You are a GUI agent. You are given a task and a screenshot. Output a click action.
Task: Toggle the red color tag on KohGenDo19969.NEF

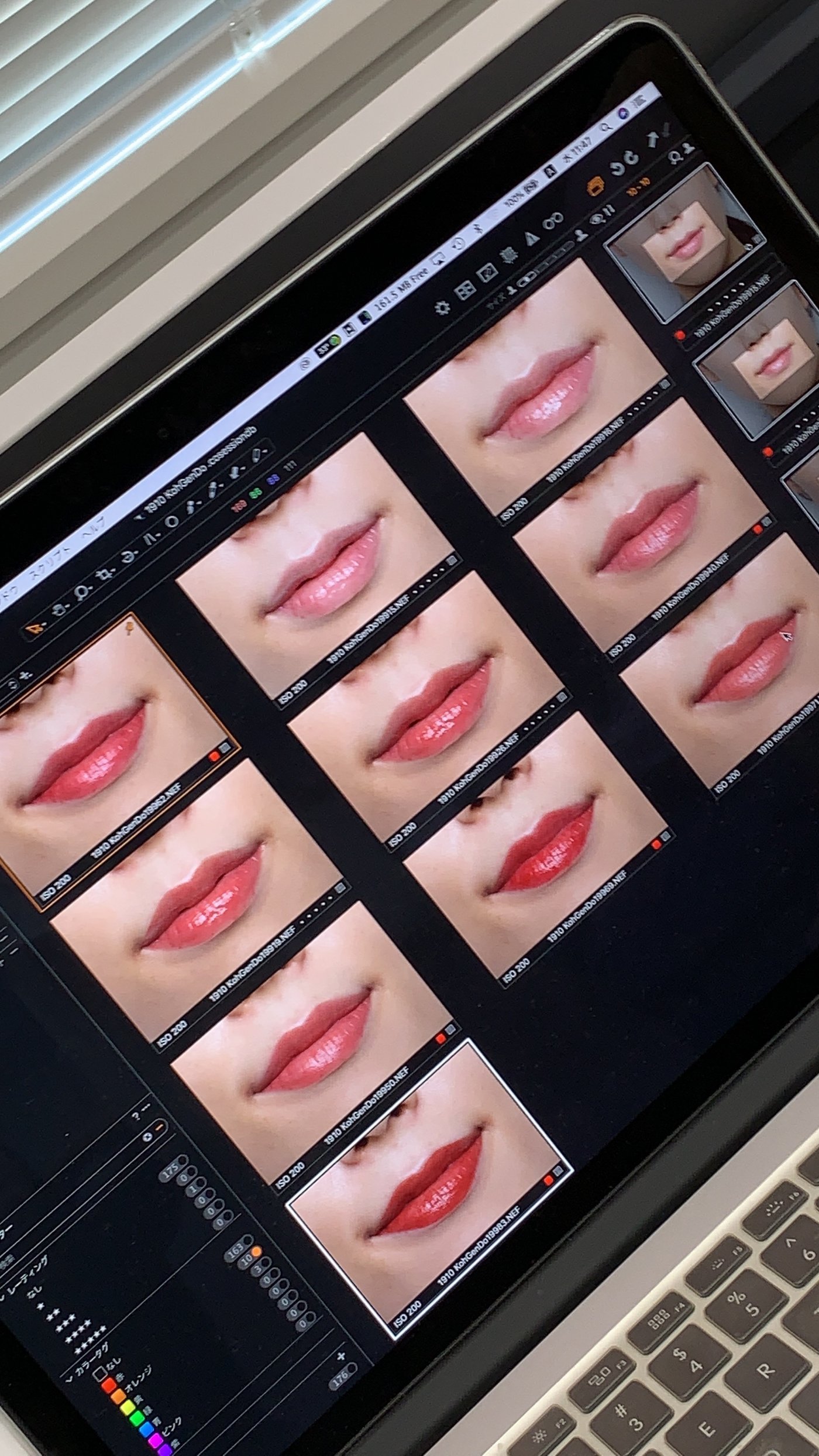(656, 845)
